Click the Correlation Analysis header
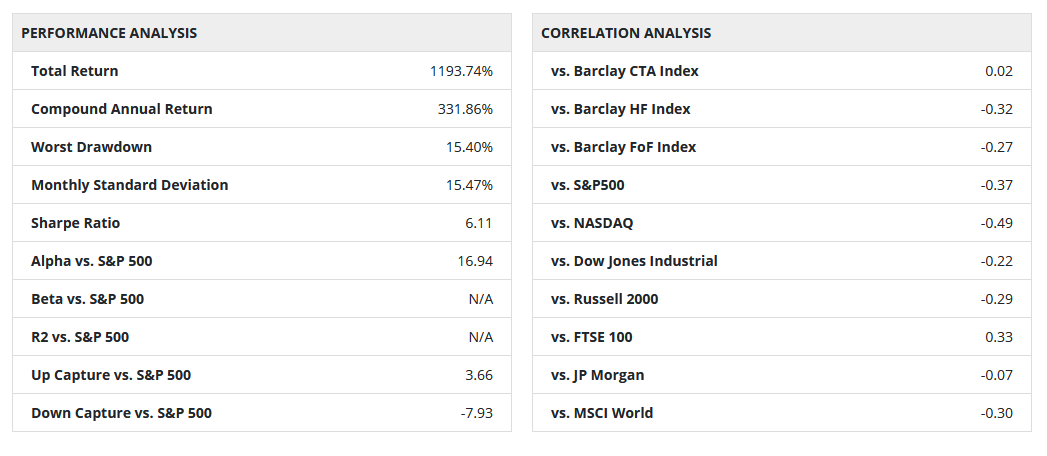 (x=626, y=33)
